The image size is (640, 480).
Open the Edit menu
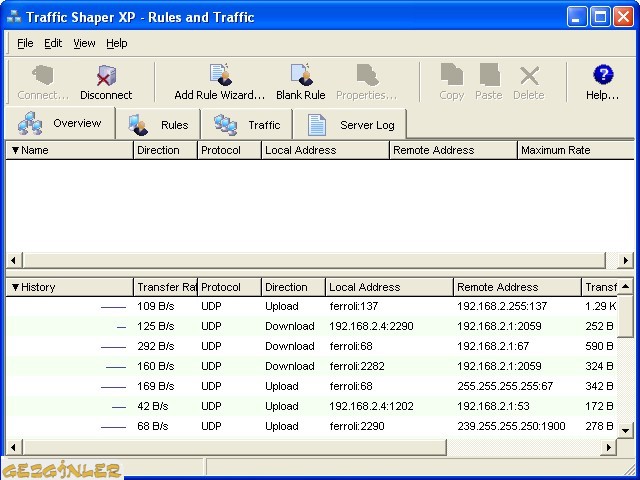[53, 43]
